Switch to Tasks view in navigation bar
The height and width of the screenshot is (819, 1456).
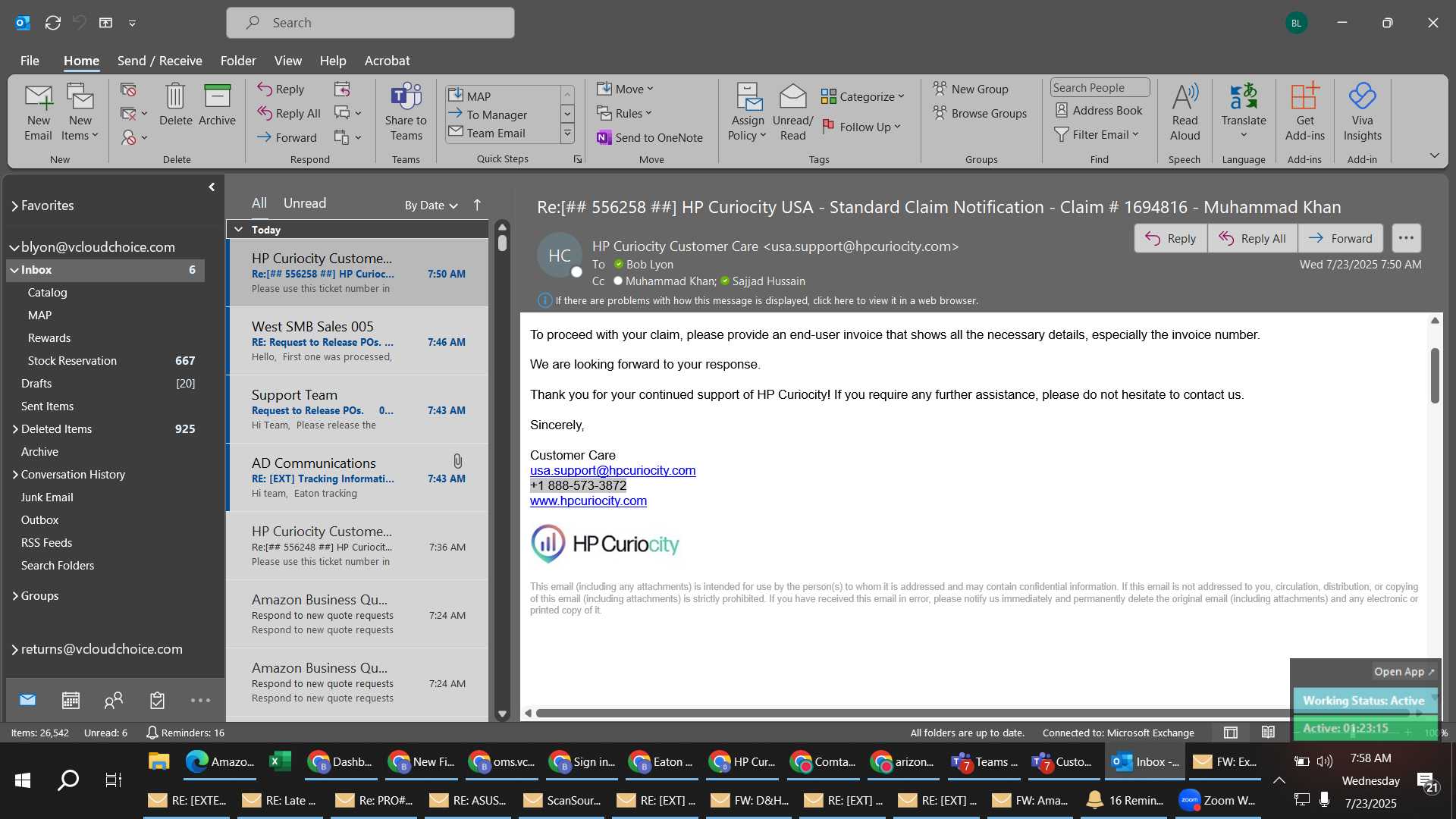tap(157, 700)
